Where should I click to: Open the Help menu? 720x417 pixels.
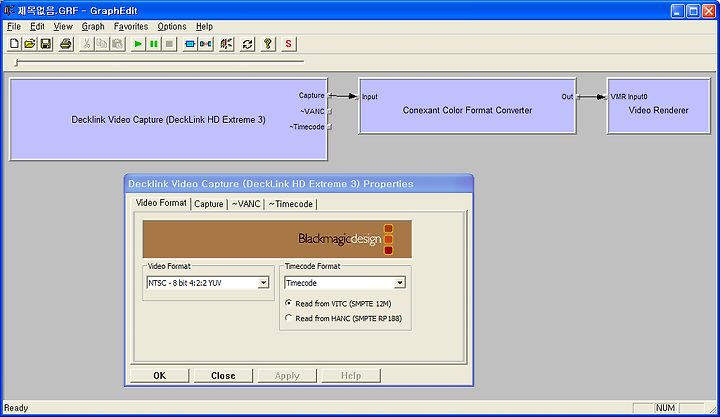pyautogui.click(x=204, y=27)
